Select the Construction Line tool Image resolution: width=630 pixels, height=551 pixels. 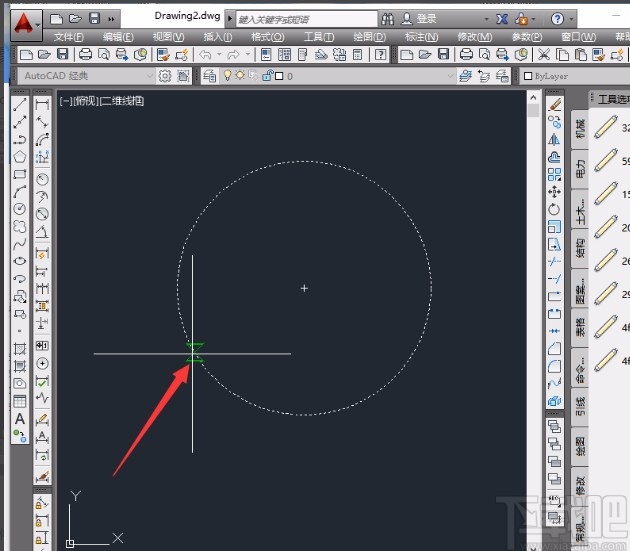pyautogui.click(x=20, y=122)
